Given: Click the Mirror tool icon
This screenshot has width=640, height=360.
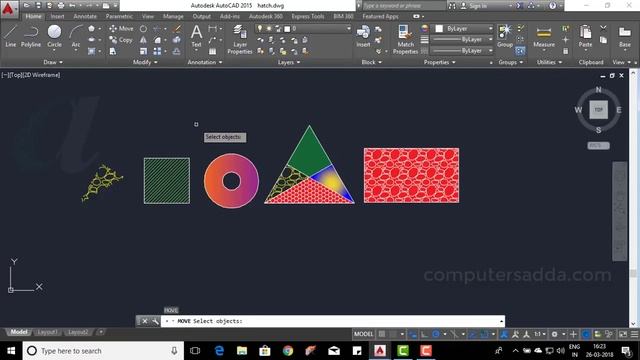Looking at the screenshot, I should pos(143,40).
